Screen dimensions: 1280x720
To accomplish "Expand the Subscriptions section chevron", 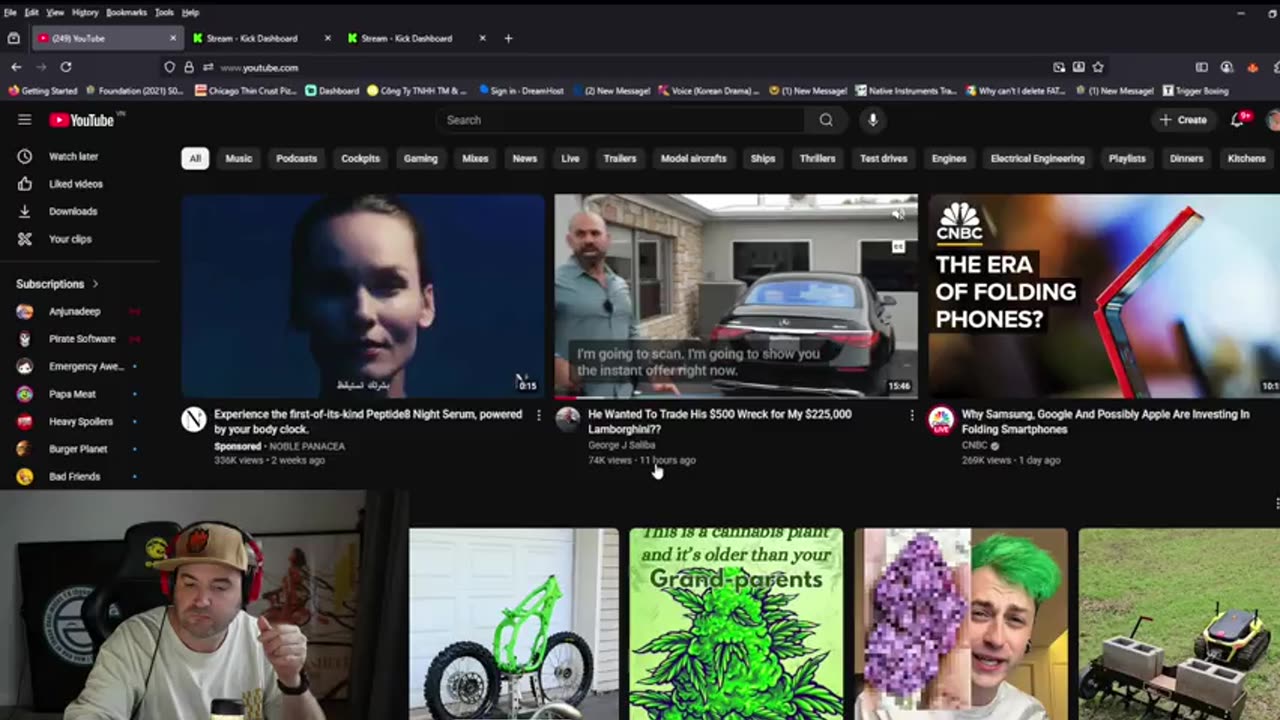I will pyautogui.click(x=96, y=284).
